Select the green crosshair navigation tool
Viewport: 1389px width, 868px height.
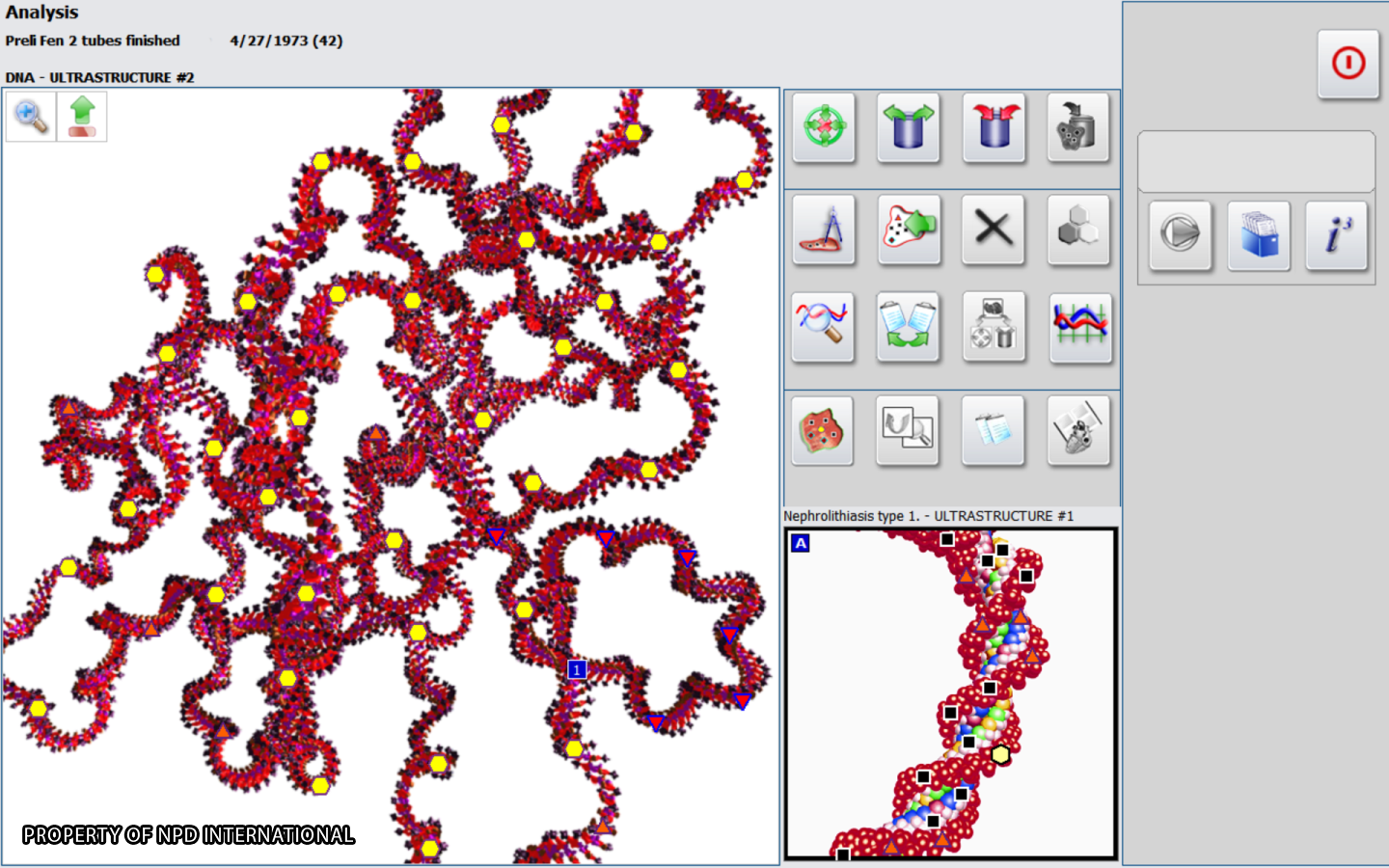pyautogui.click(x=823, y=128)
